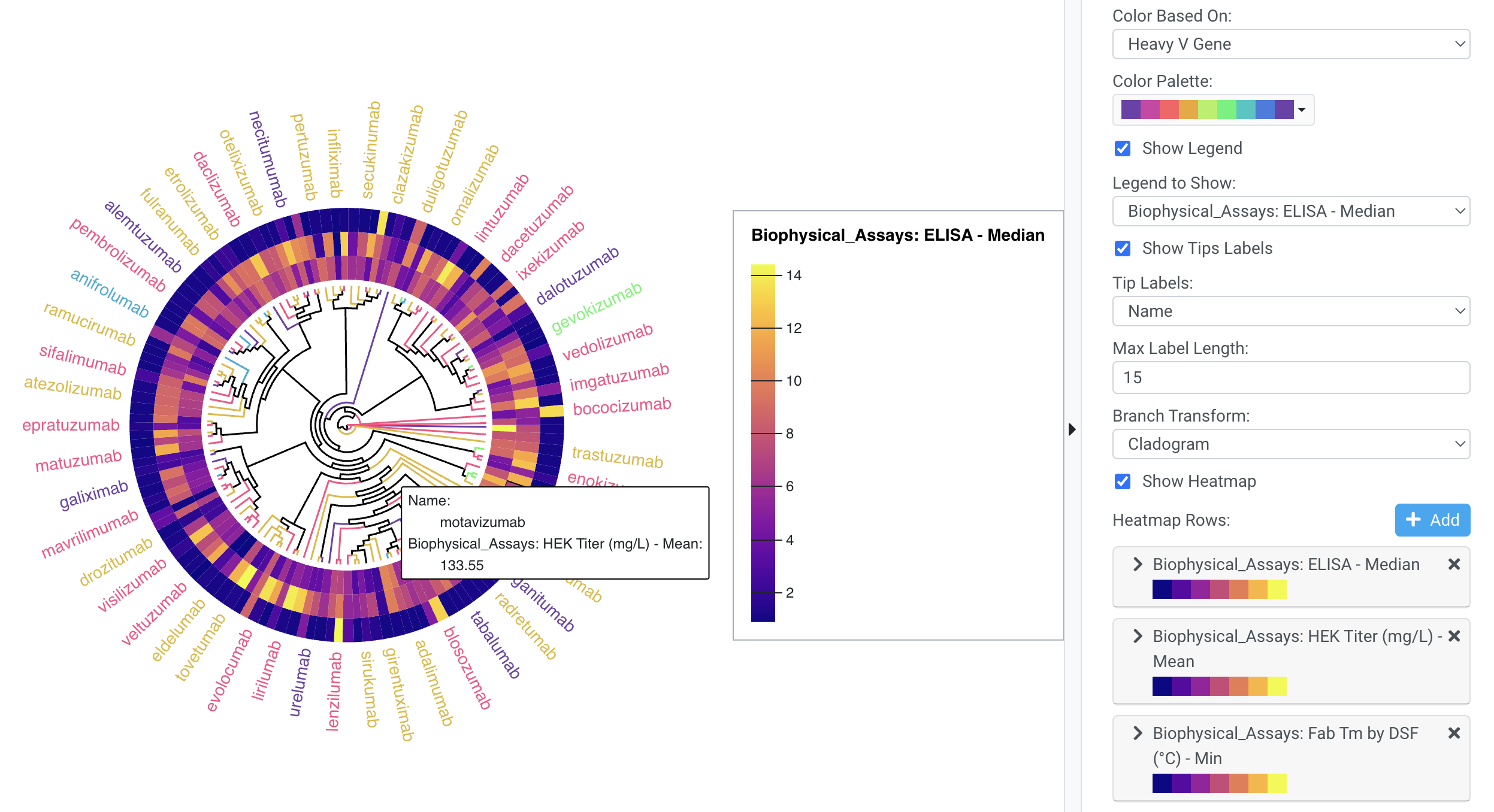Click the trastuzumab tip label
This screenshot has width=1494, height=812.
point(617,457)
